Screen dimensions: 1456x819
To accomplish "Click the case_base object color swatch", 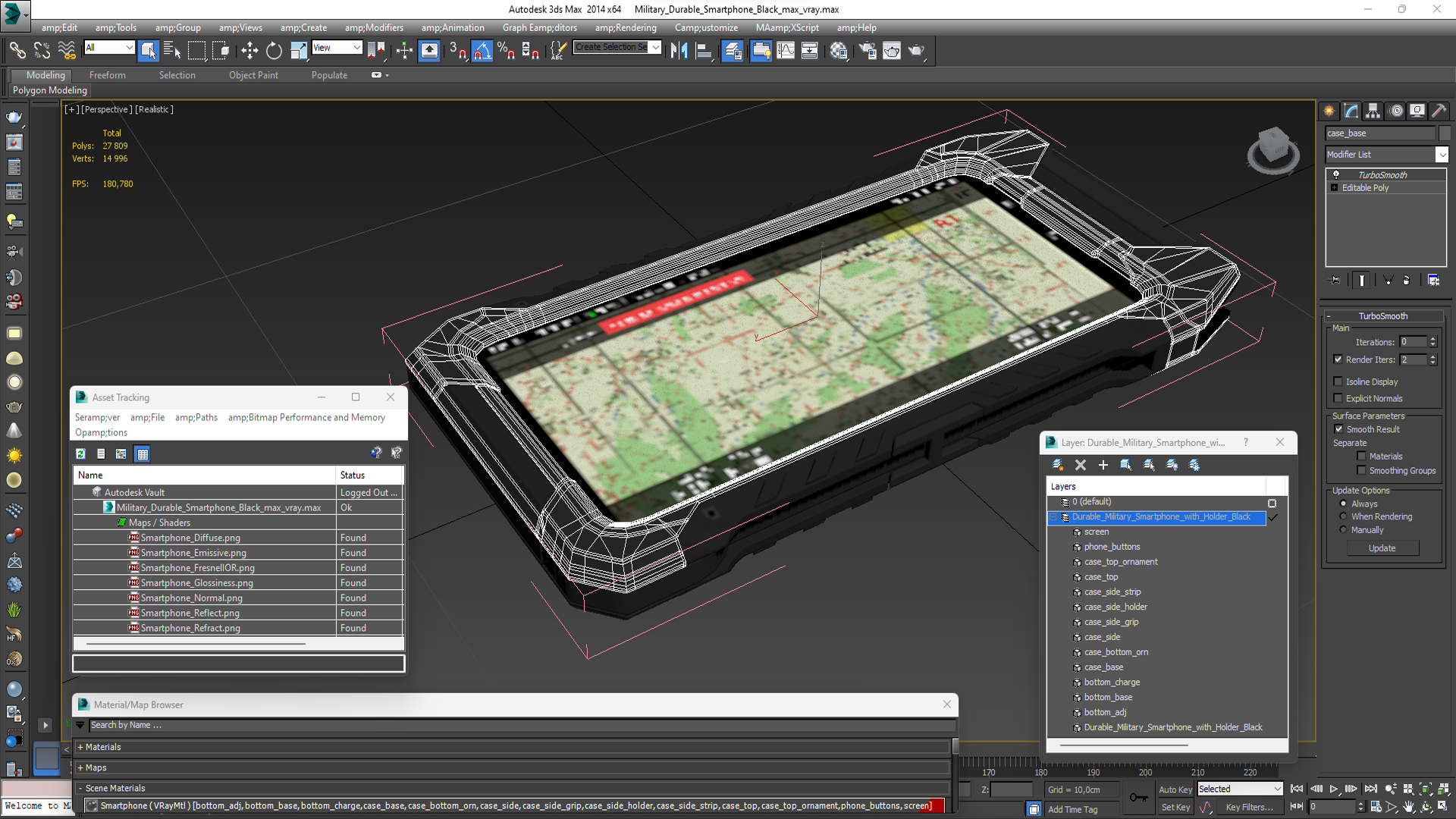I will [1445, 133].
